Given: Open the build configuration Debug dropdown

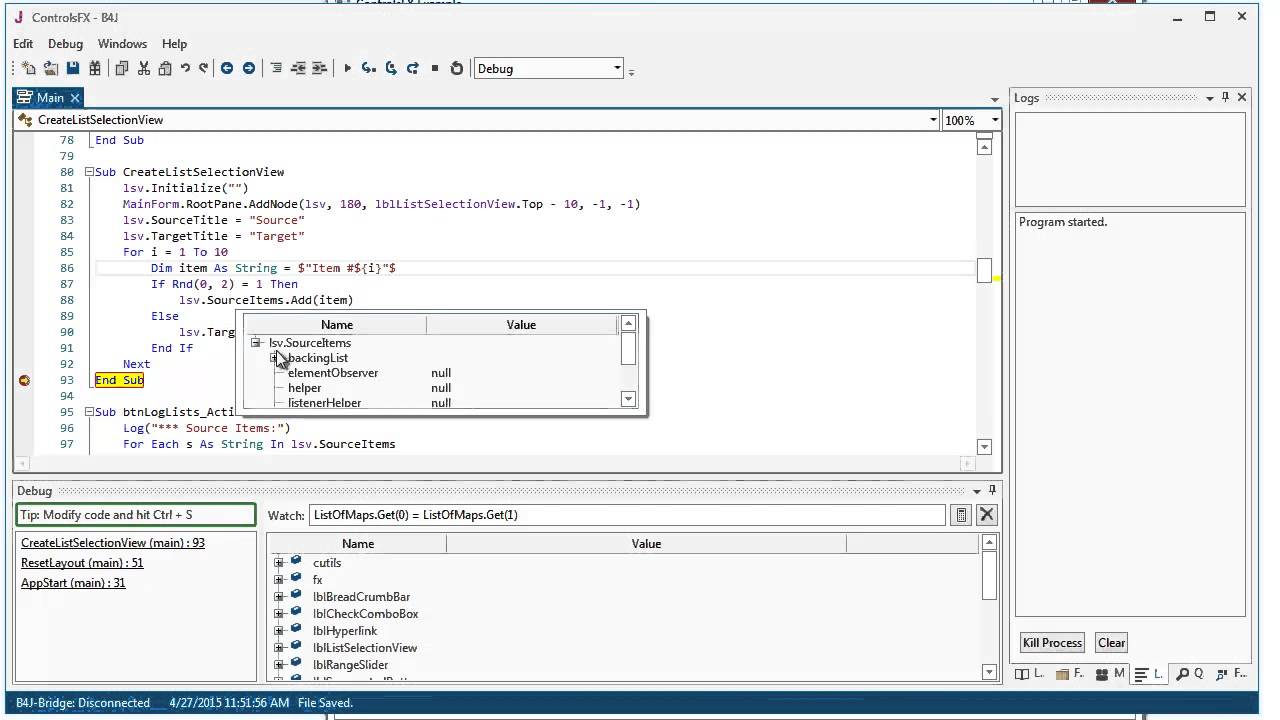Looking at the screenshot, I should pyautogui.click(x=617, y=68).
